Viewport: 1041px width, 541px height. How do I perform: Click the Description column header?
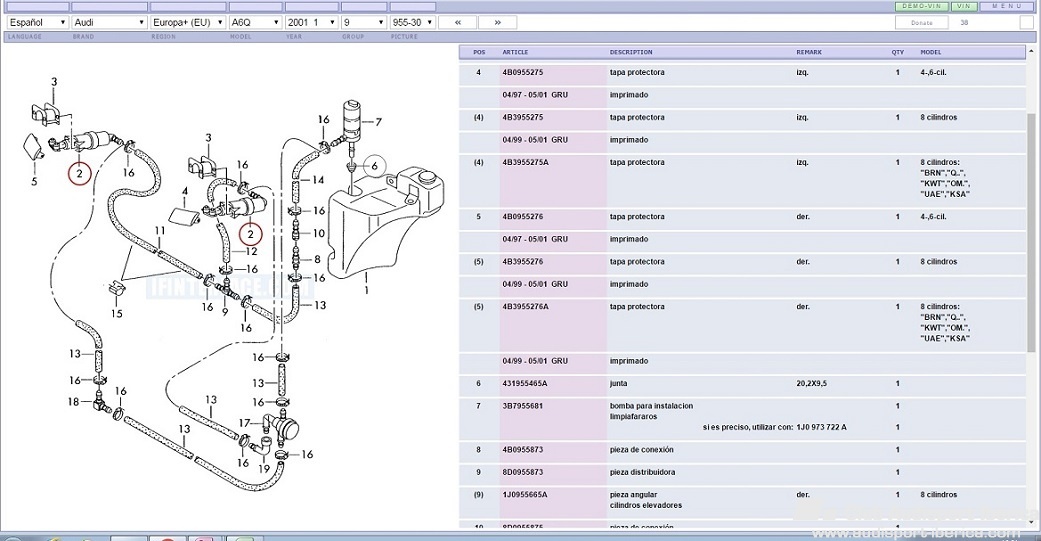coord(631,52)
